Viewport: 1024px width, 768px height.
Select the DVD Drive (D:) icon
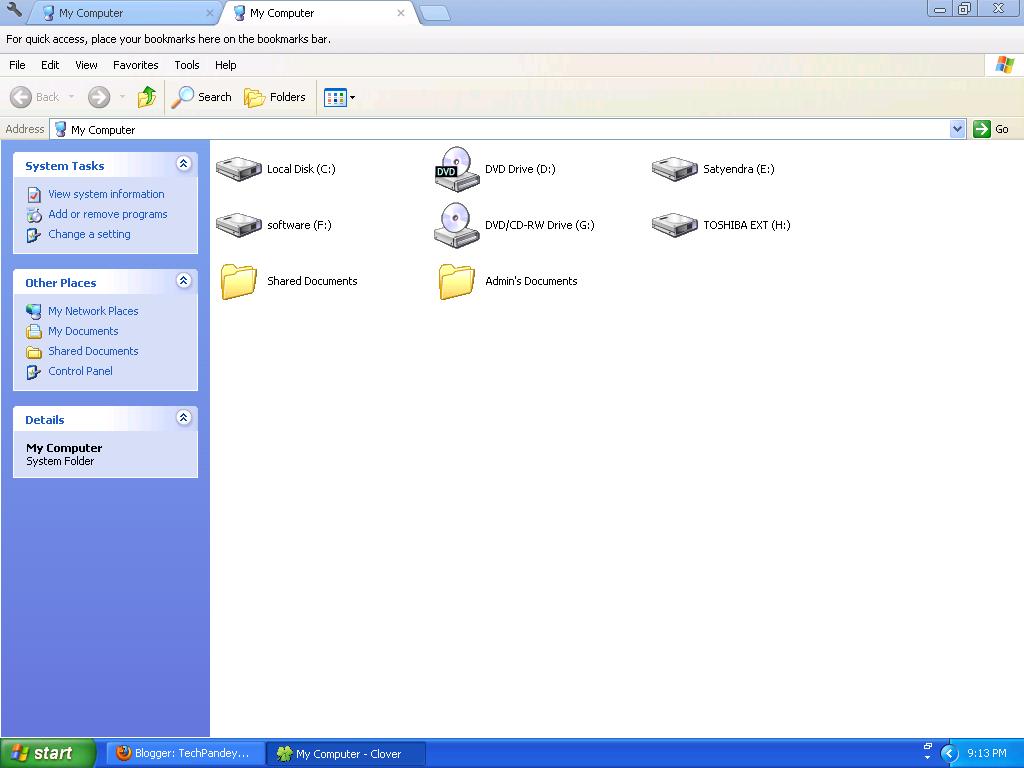pos(457,168)
